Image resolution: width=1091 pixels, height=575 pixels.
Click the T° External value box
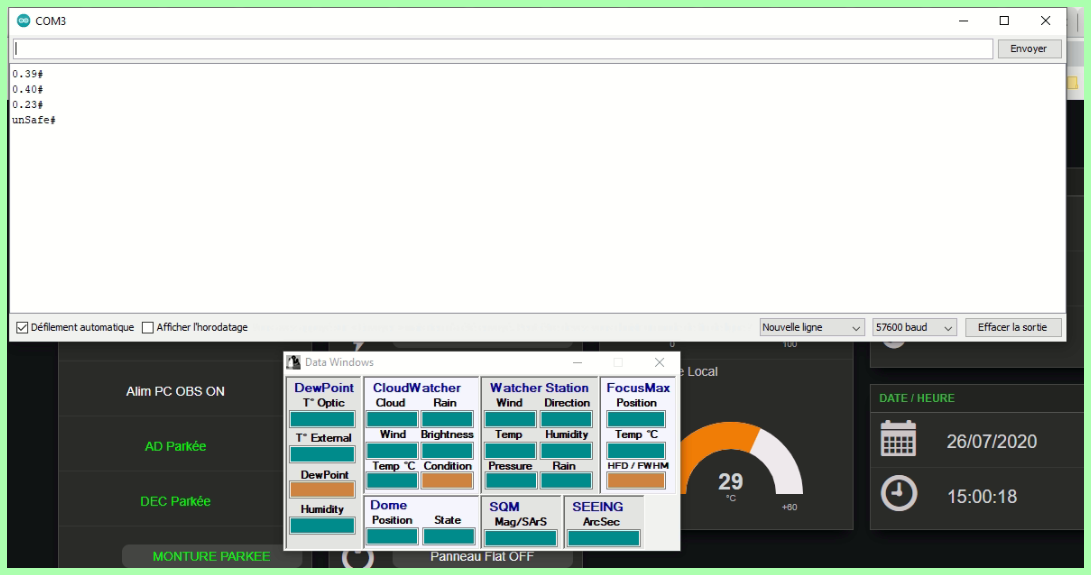click(322, 455)
